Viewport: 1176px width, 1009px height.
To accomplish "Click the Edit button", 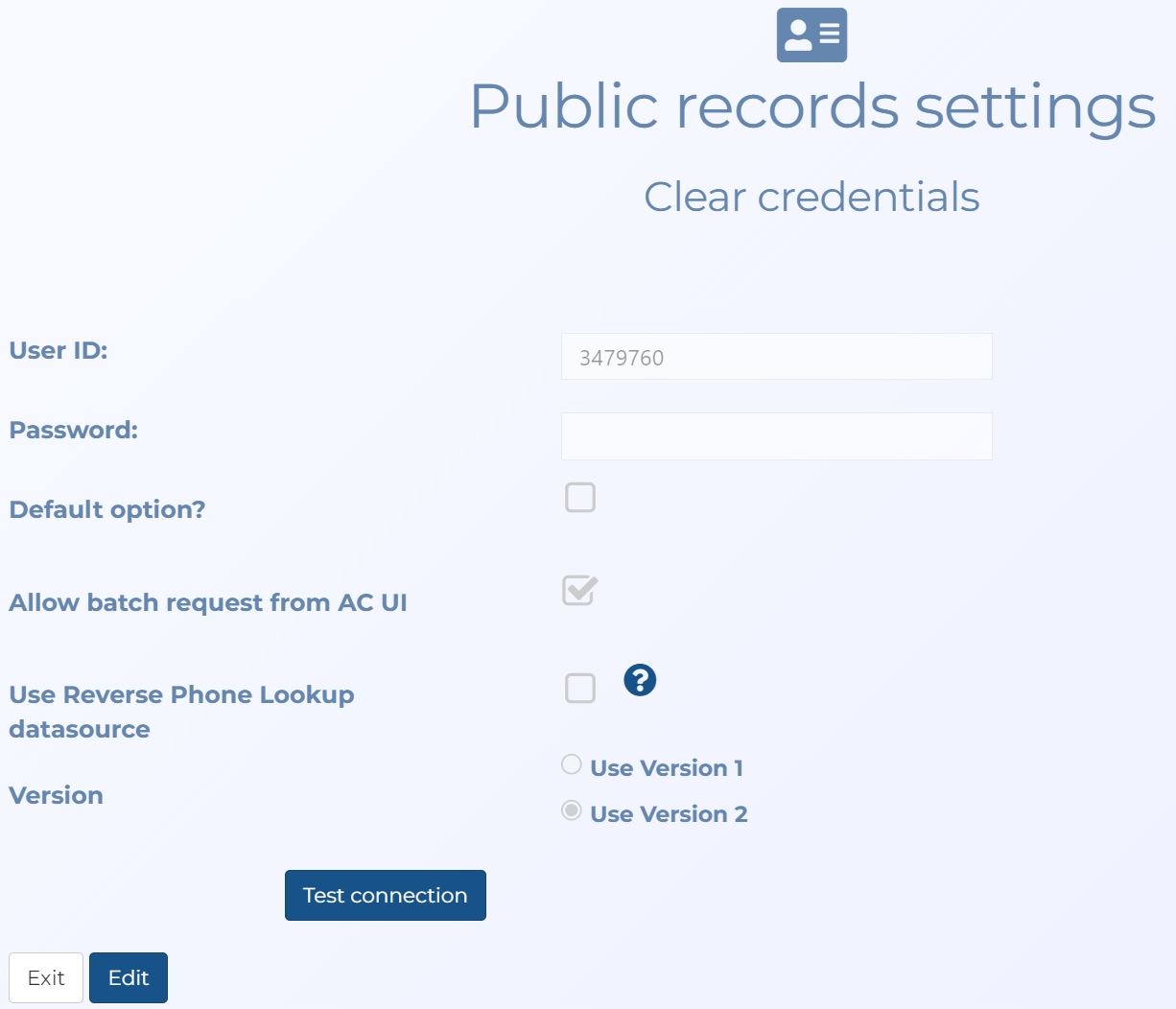I will [129, 977].
